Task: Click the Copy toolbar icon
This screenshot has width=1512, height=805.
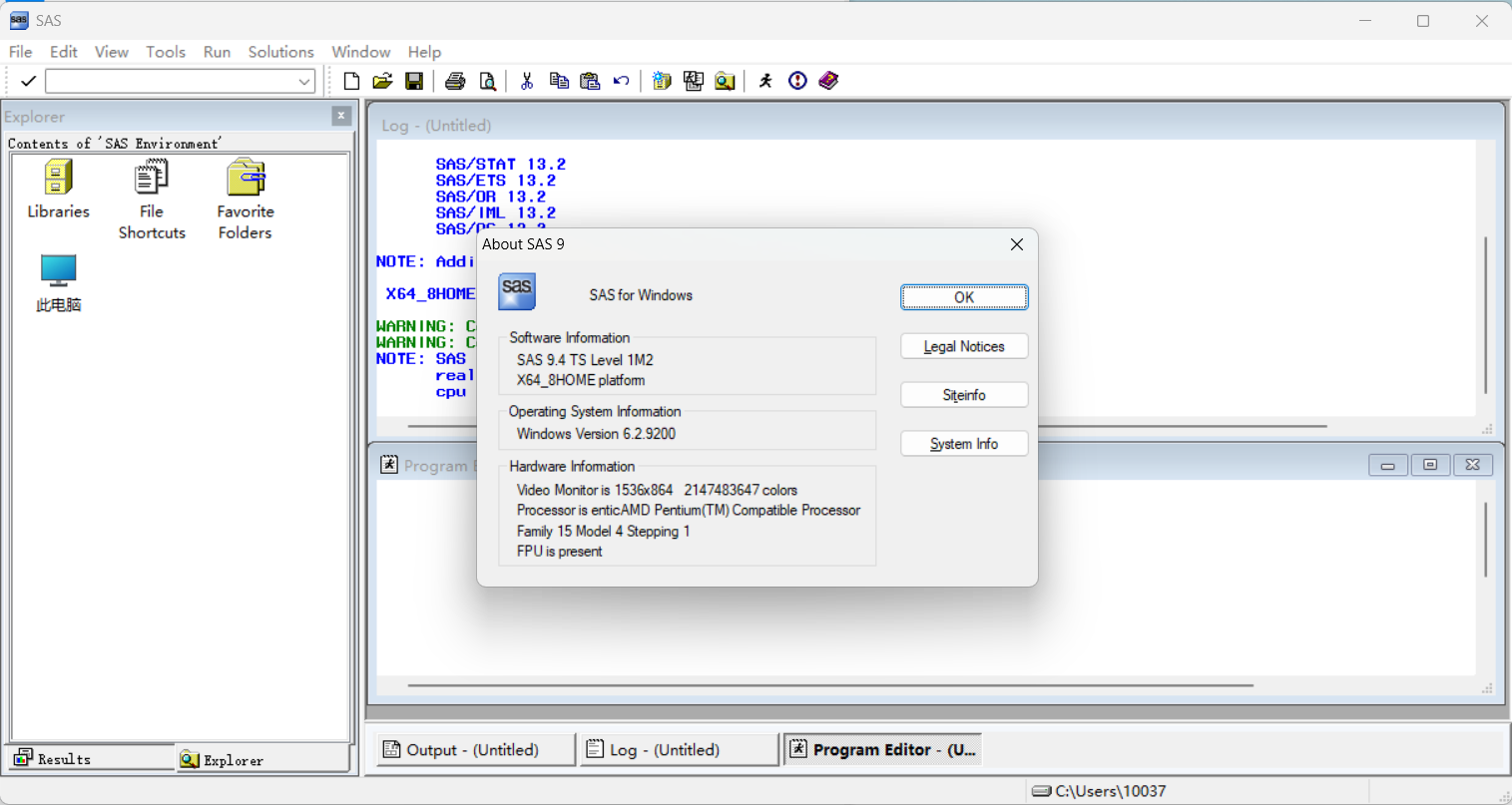Action: 559,81
